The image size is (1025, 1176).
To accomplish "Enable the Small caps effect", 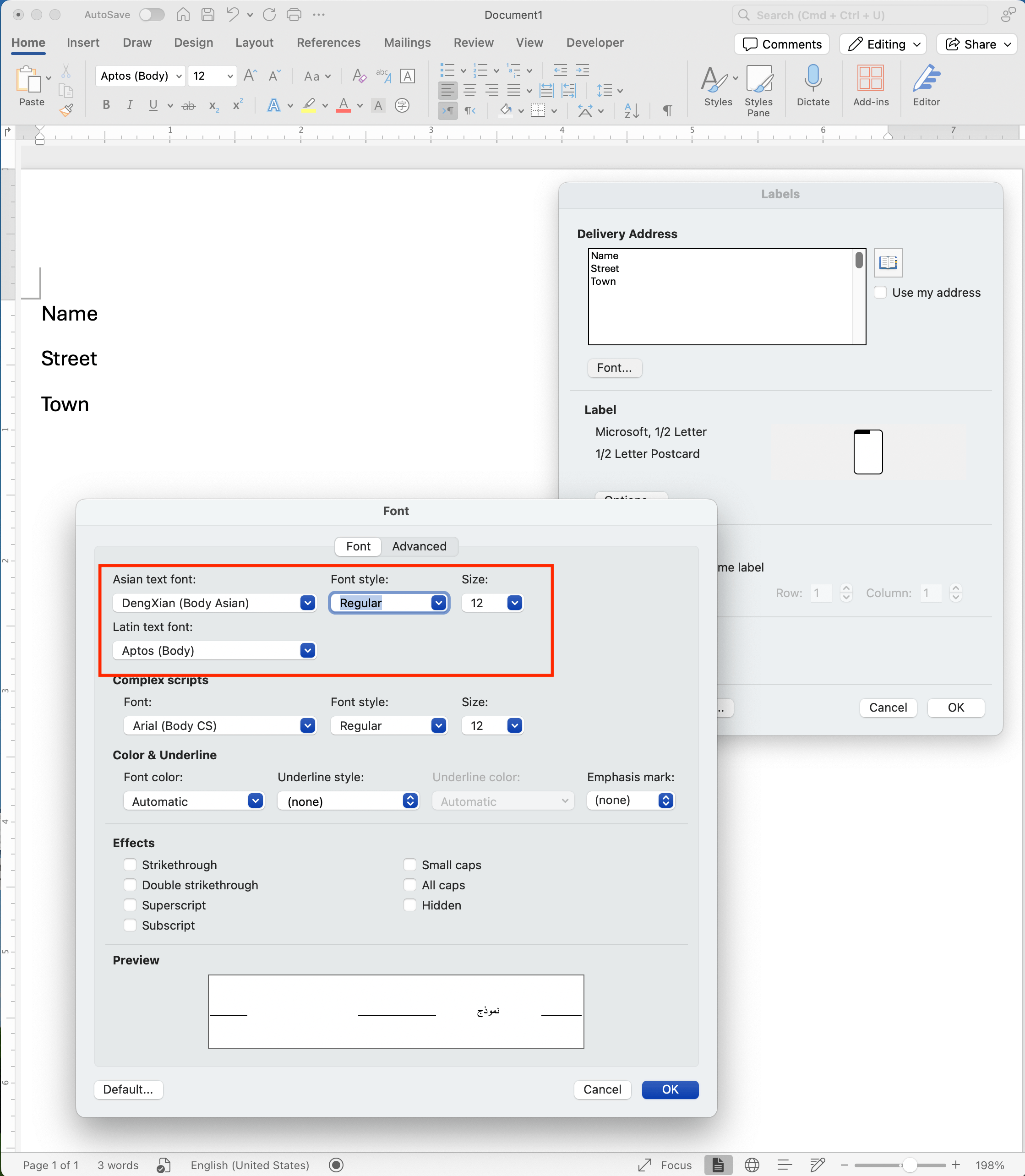I will click(410, 865).
